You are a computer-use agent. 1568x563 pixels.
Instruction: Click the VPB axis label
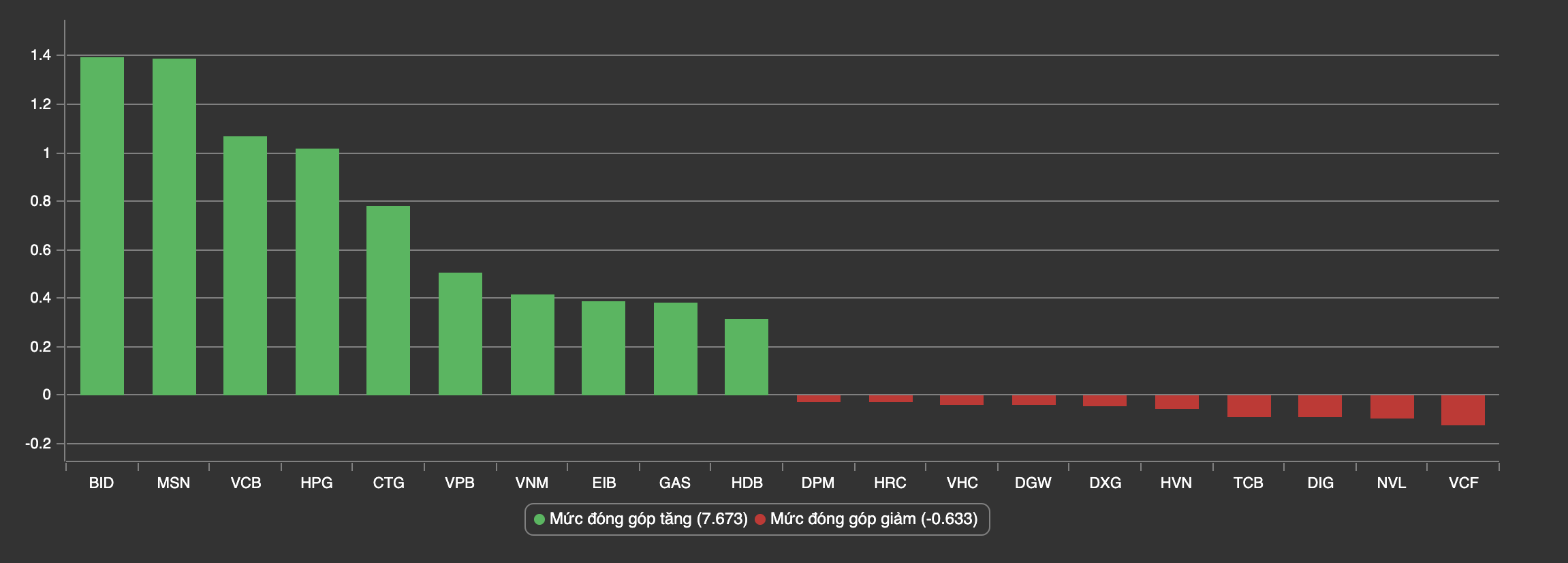(460, 483)
